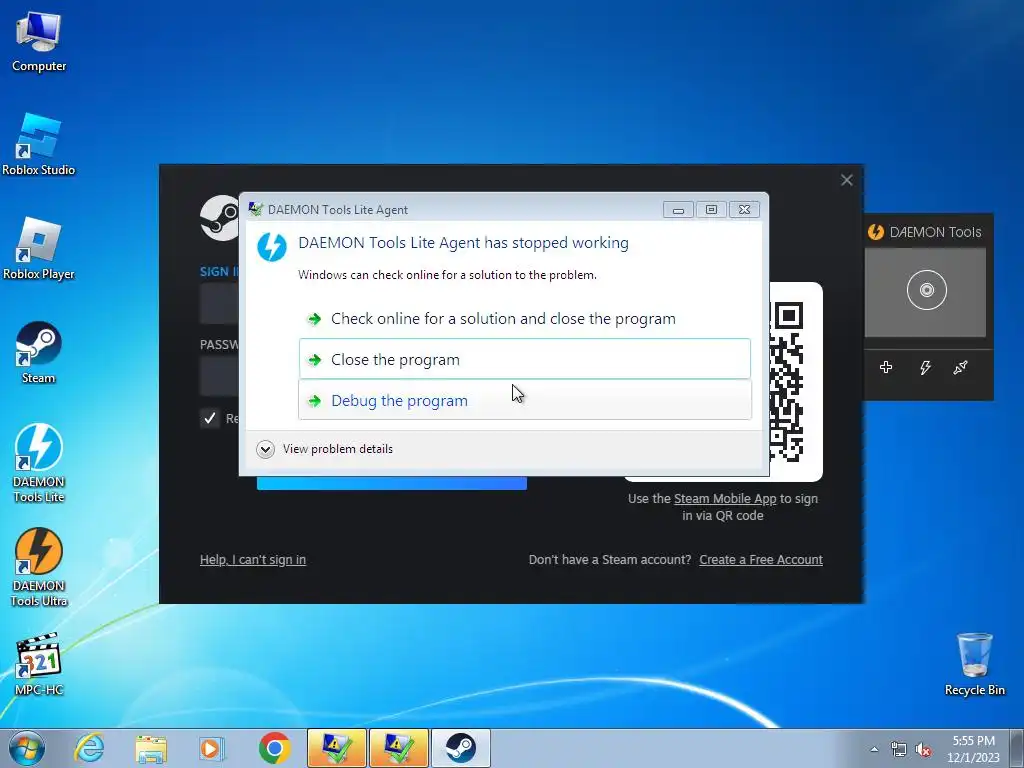
Task: Close the Steam sign-in window
Action: coord(846,180)
